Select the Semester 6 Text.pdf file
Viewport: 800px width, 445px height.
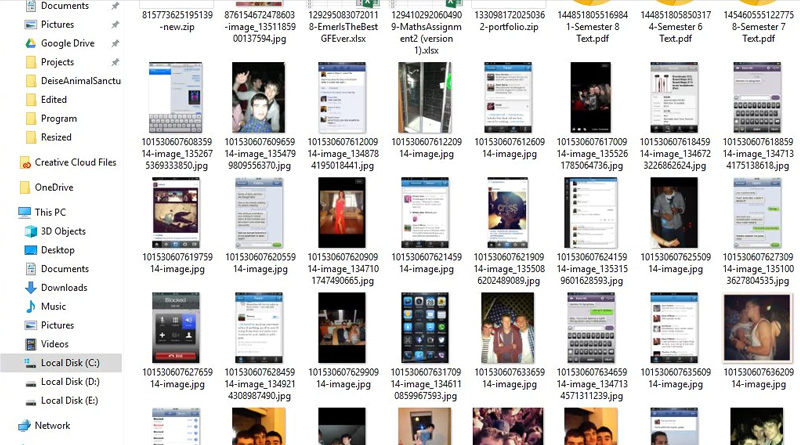pos(676,27)
